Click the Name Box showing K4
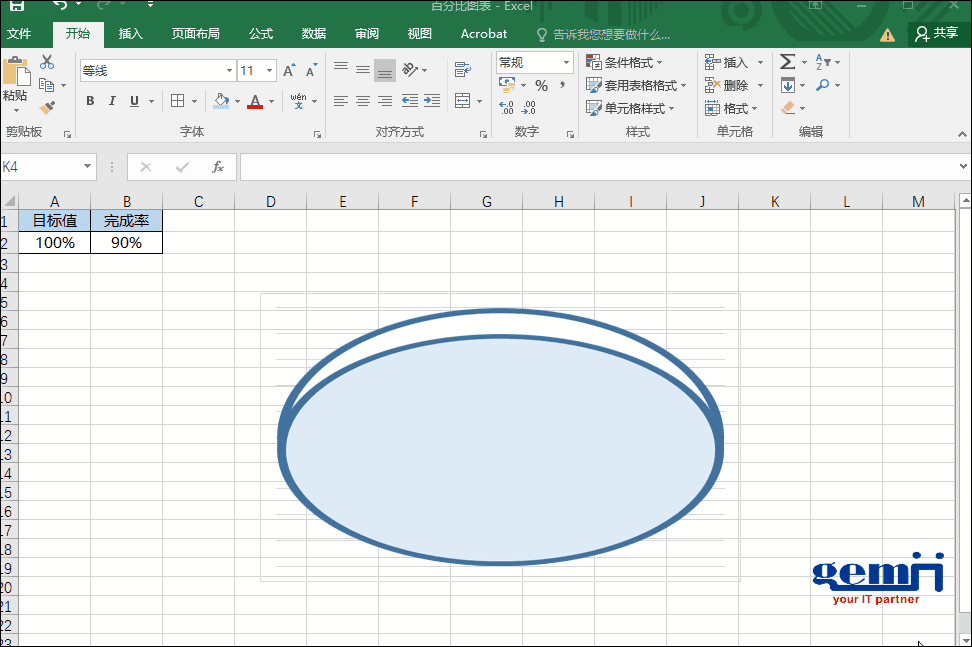The image size is (972, 647). (47, 167)
